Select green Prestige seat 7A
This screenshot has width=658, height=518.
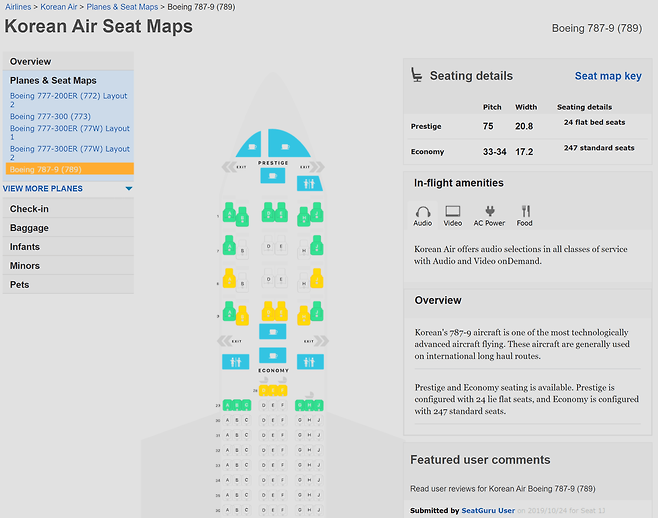[x=229, y=245]
